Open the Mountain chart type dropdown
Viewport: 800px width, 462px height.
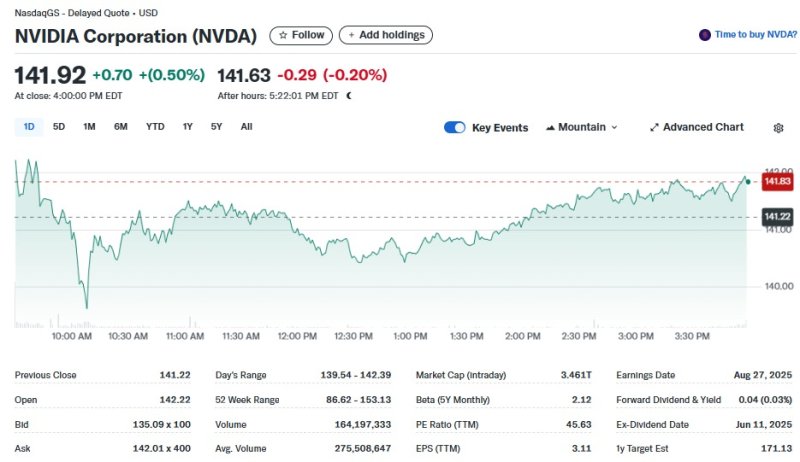tap(582, 127)
